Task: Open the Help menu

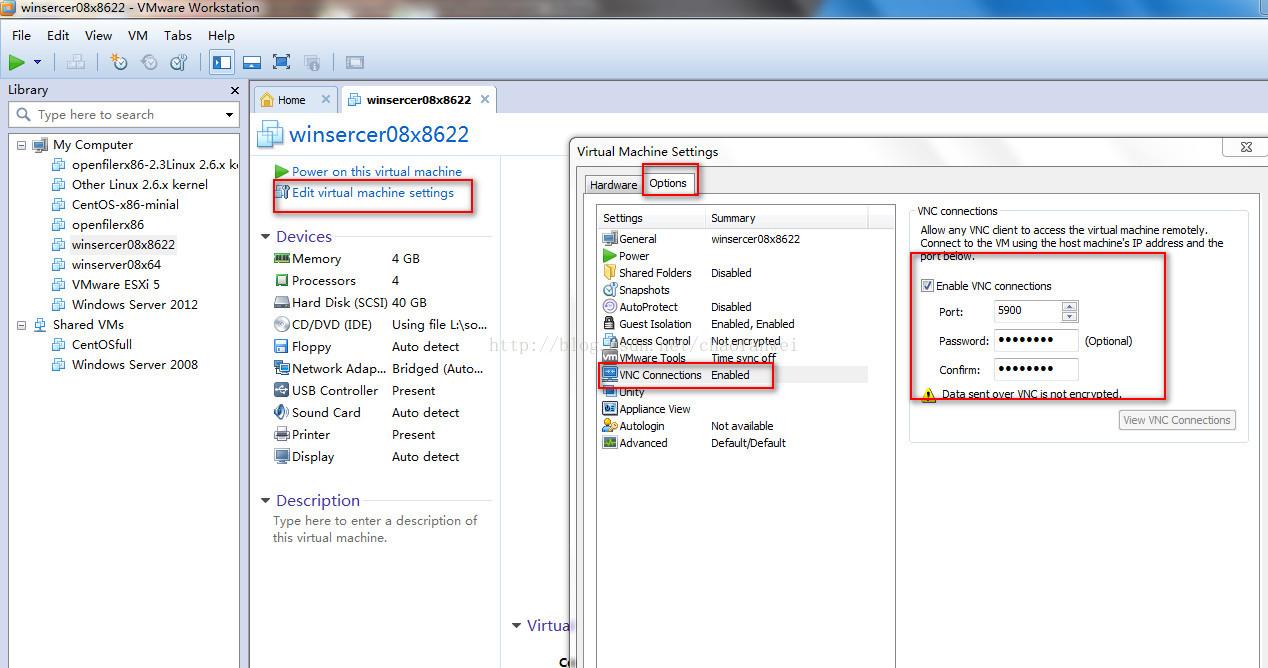Action: (x=221, y=35)
